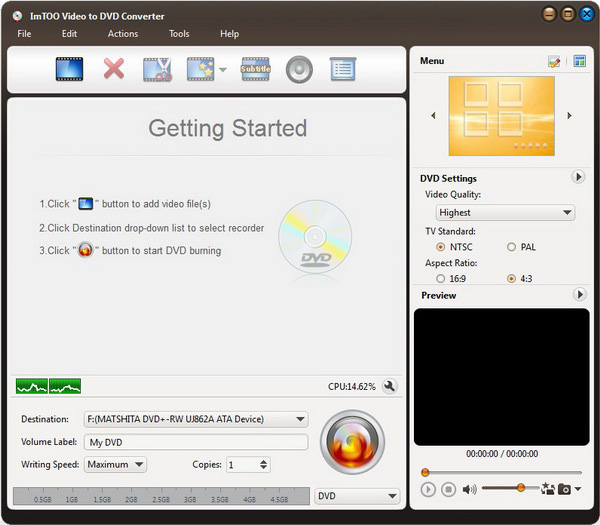This screenshot has height=525, width=600.
Task: Close the ImTOO window
Action: 587,15
